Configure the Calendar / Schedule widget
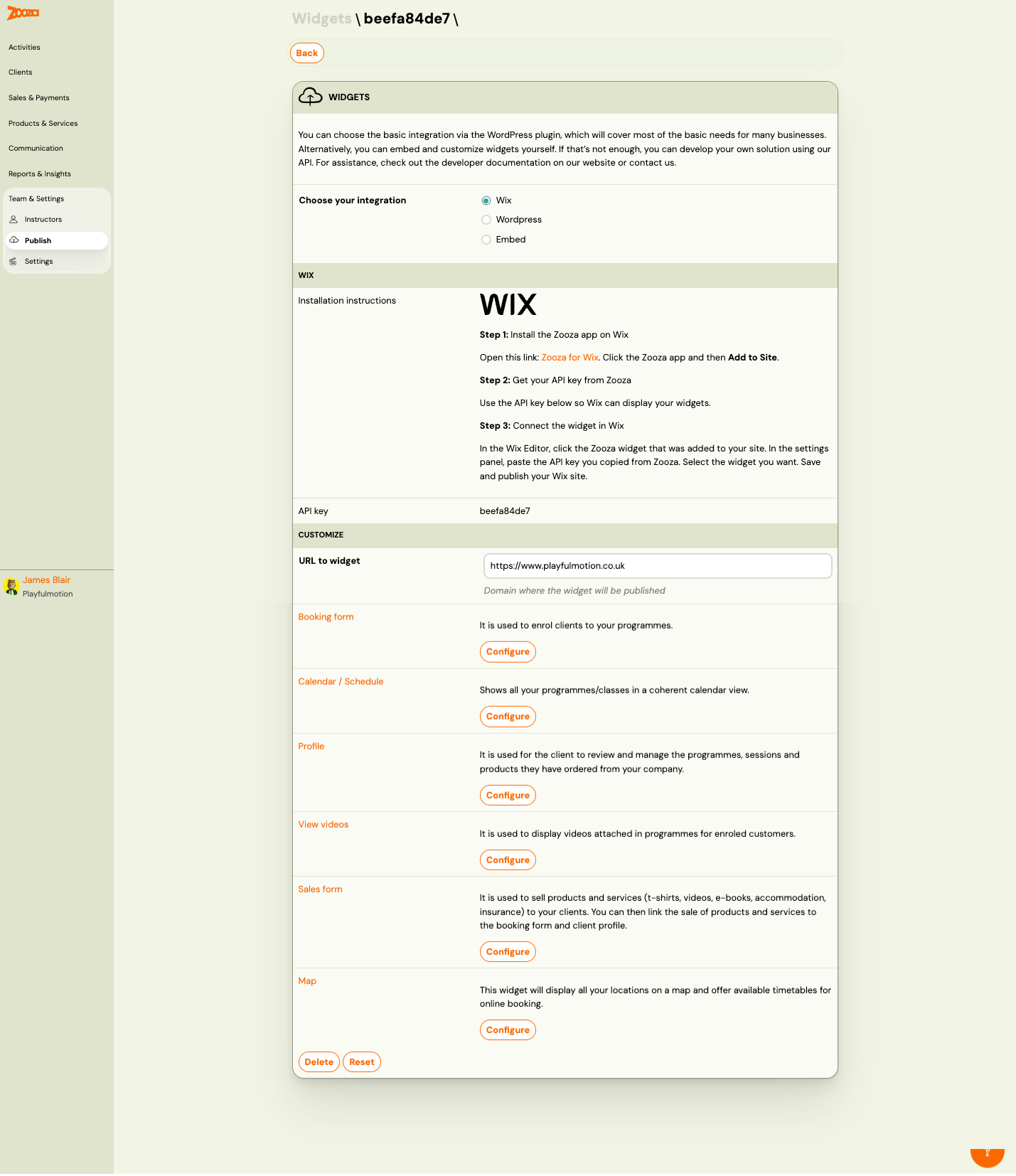The height and width of the screenshot is (1176, 1016). [x=508, y=717]
